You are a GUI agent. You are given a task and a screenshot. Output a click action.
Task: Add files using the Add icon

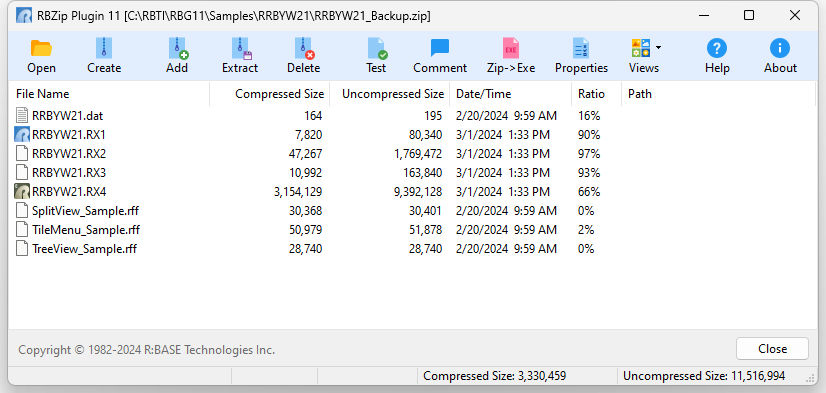pyautogui.click(x=178, y=48)
